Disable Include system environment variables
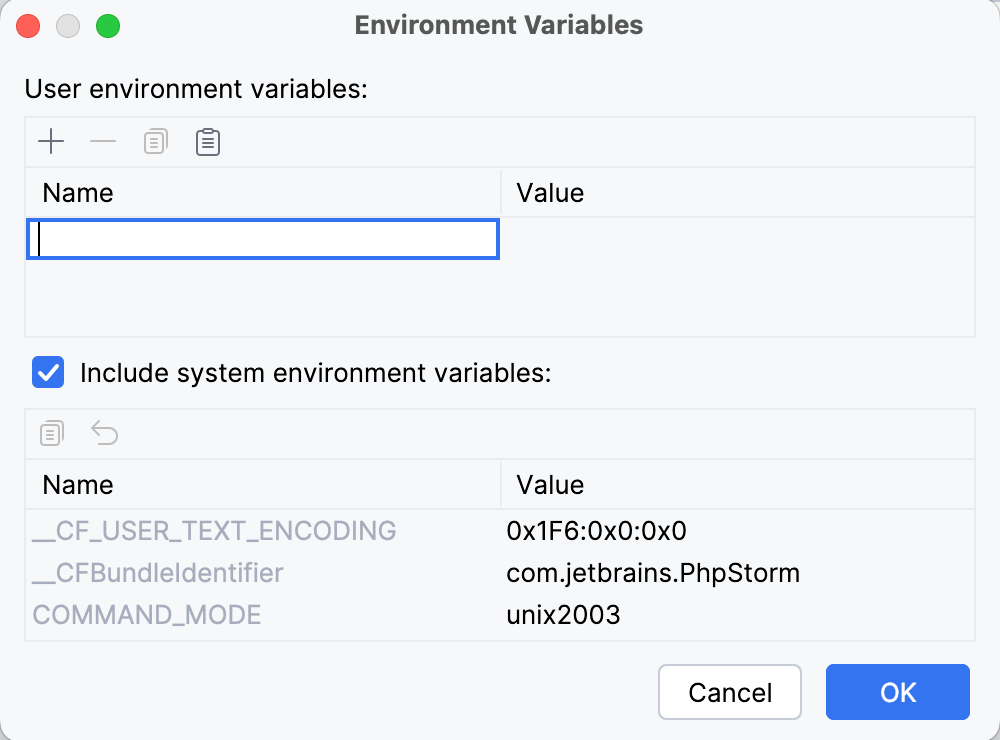This screenshot has width=1000, height=740. point(47,372)
